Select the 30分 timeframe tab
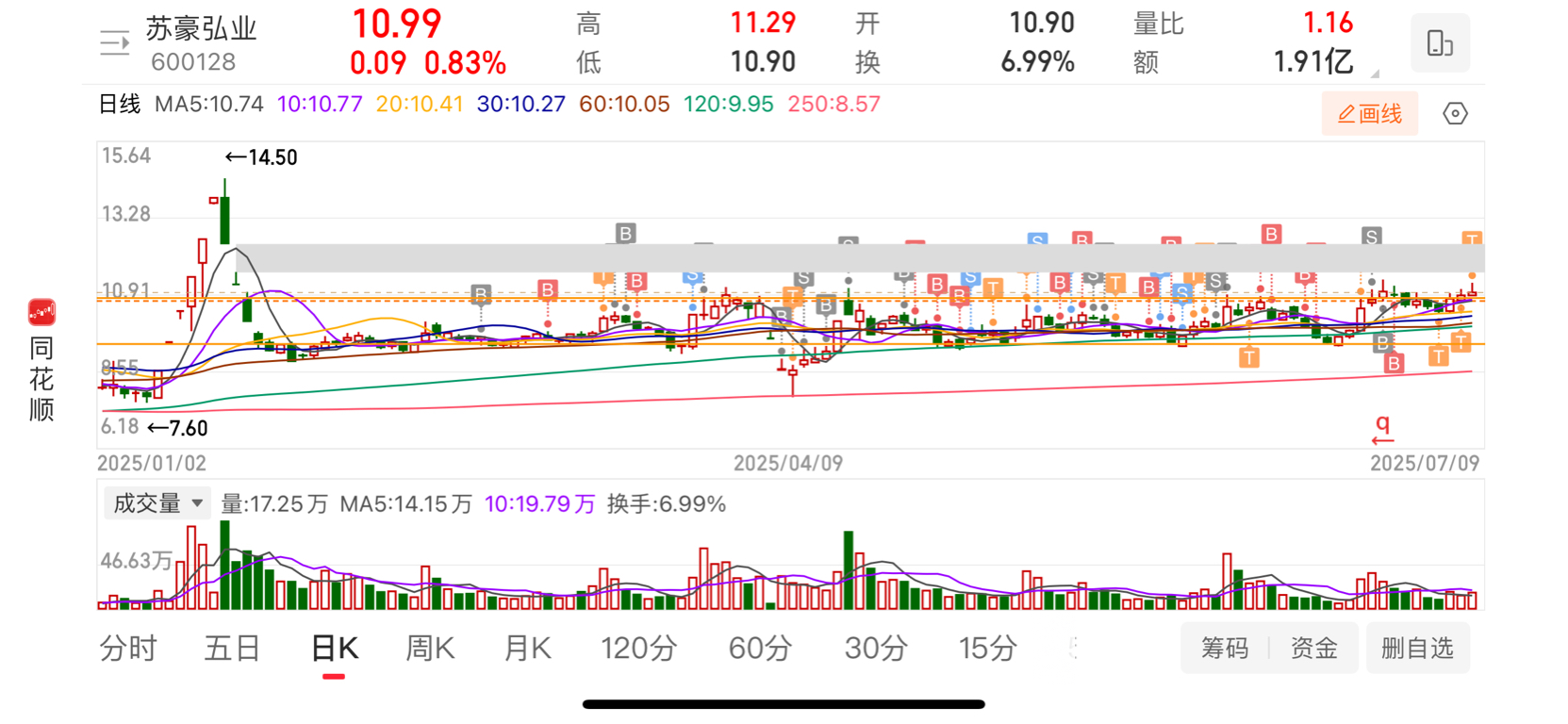1568x724 pixels. click(x=876, y=649)
